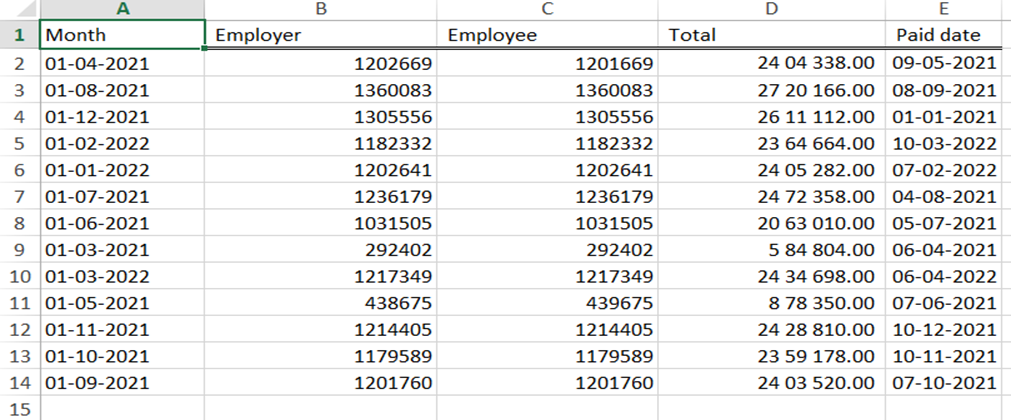The width and height of the screenshot is (1011, 420).
Task: Select paid date 01-01-2021 cell
Action: [x=947, y=116]
